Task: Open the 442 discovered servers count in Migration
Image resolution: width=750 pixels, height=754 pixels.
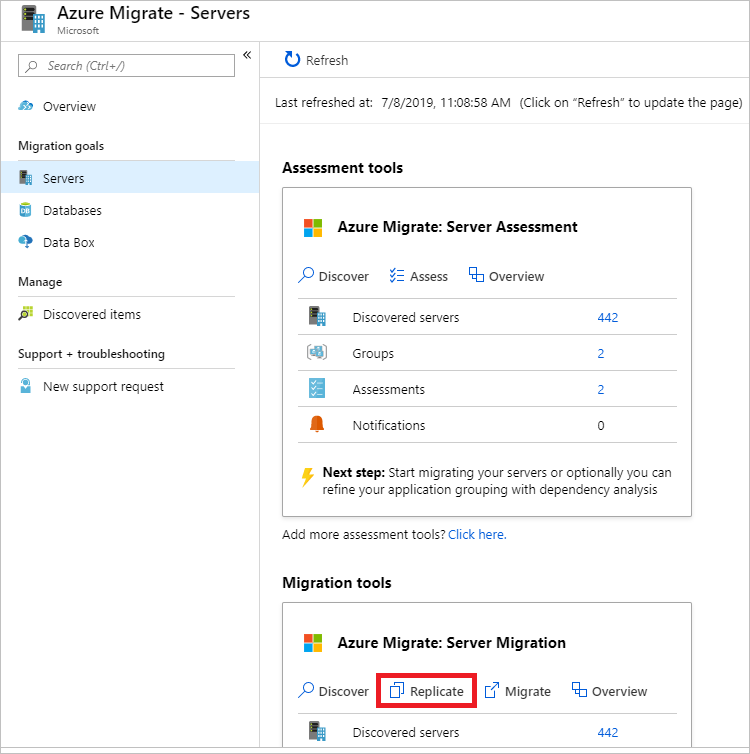Action: click(x=608, y=732)
